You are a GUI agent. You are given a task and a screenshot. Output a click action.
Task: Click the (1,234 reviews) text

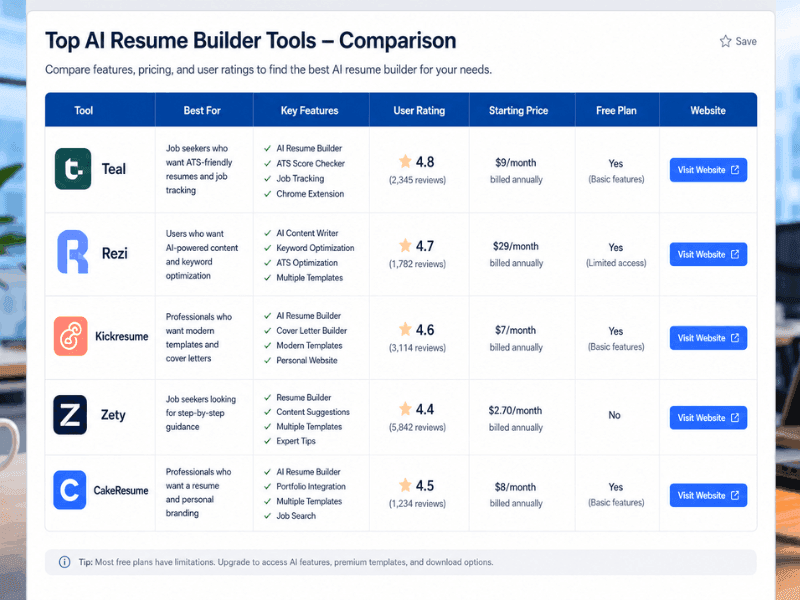pyautogui.click(x=417, y=504)
